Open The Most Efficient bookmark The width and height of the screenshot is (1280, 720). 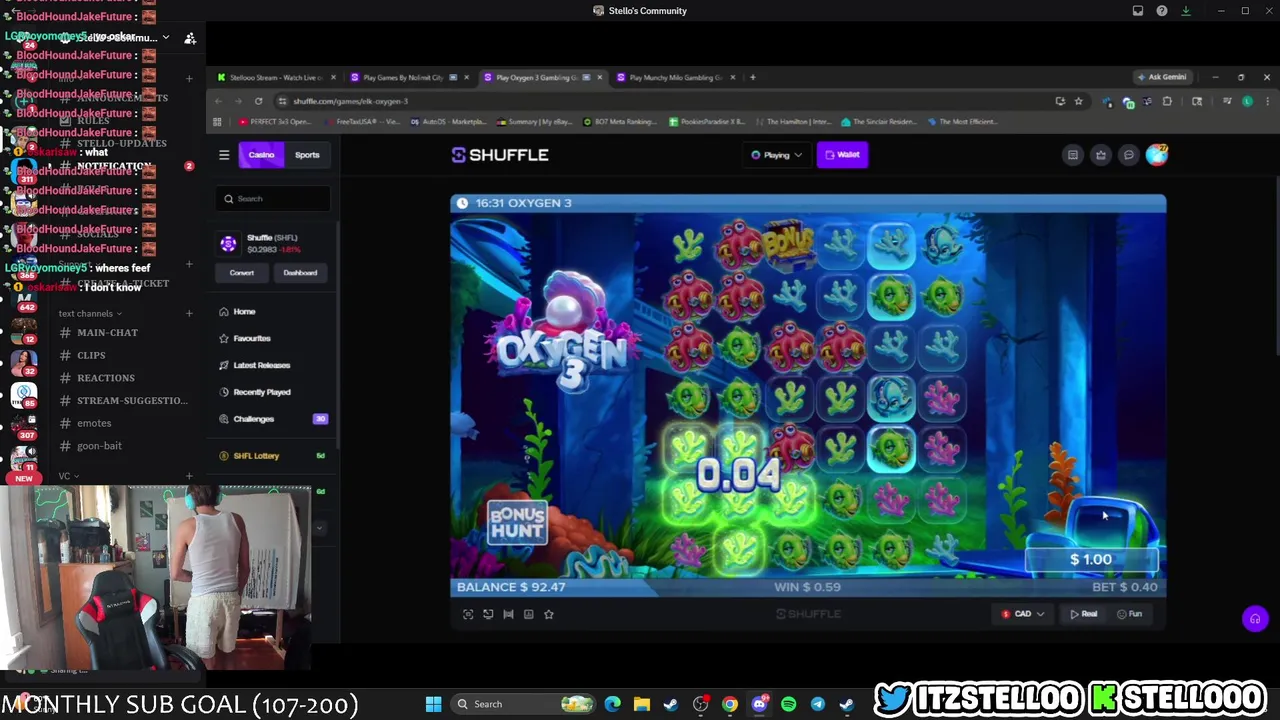[x=962, y=122]
